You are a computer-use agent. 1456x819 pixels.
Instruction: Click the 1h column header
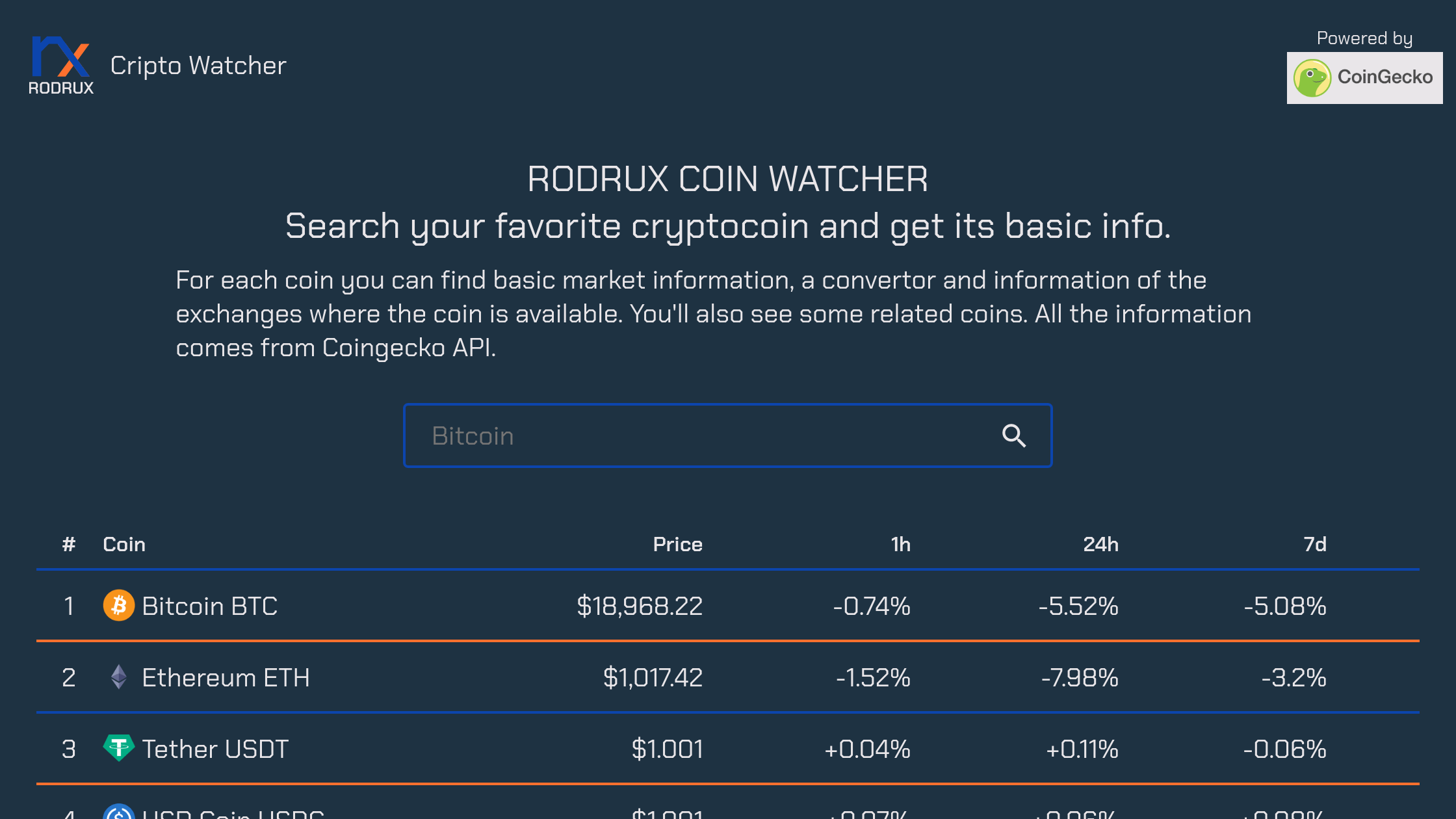(x=900, y=544)
